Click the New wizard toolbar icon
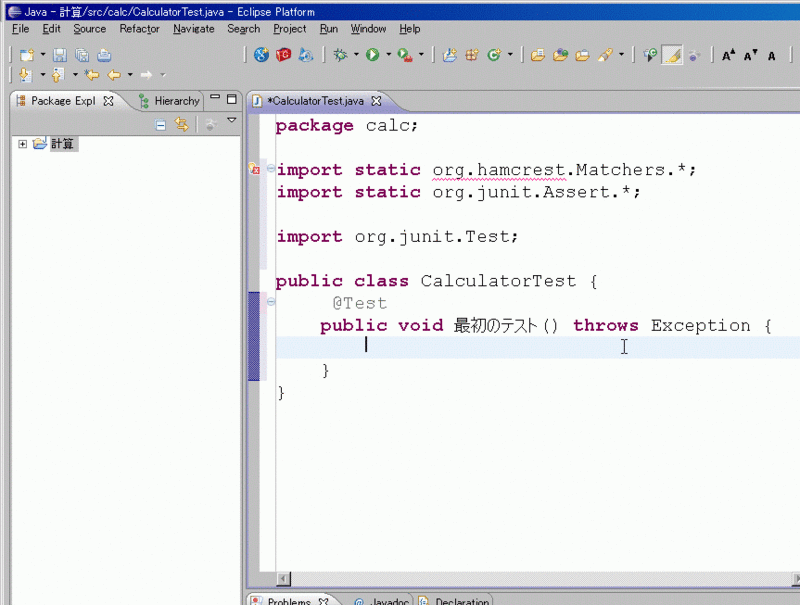 coord(27,55)
